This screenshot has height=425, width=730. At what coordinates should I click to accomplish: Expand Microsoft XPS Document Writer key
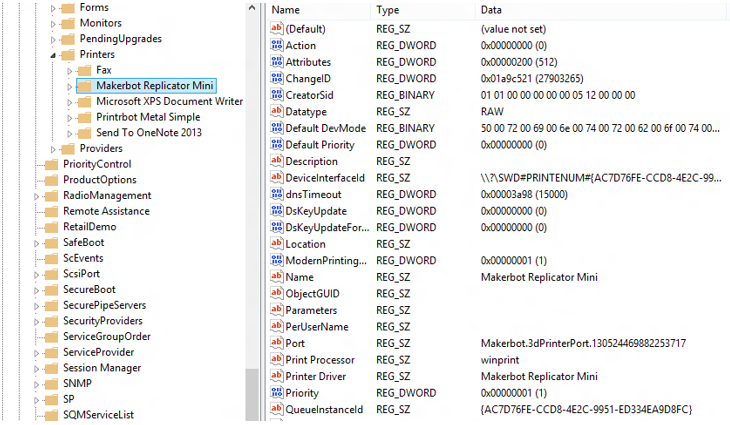(69, 102)
